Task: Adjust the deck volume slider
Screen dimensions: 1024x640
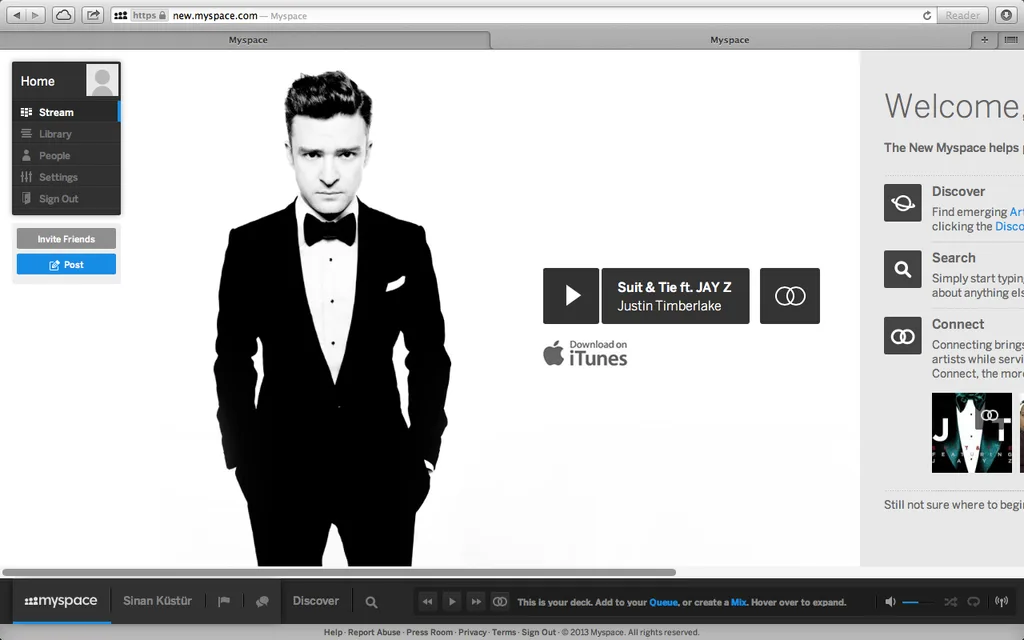Action: [x=917, y=601]
